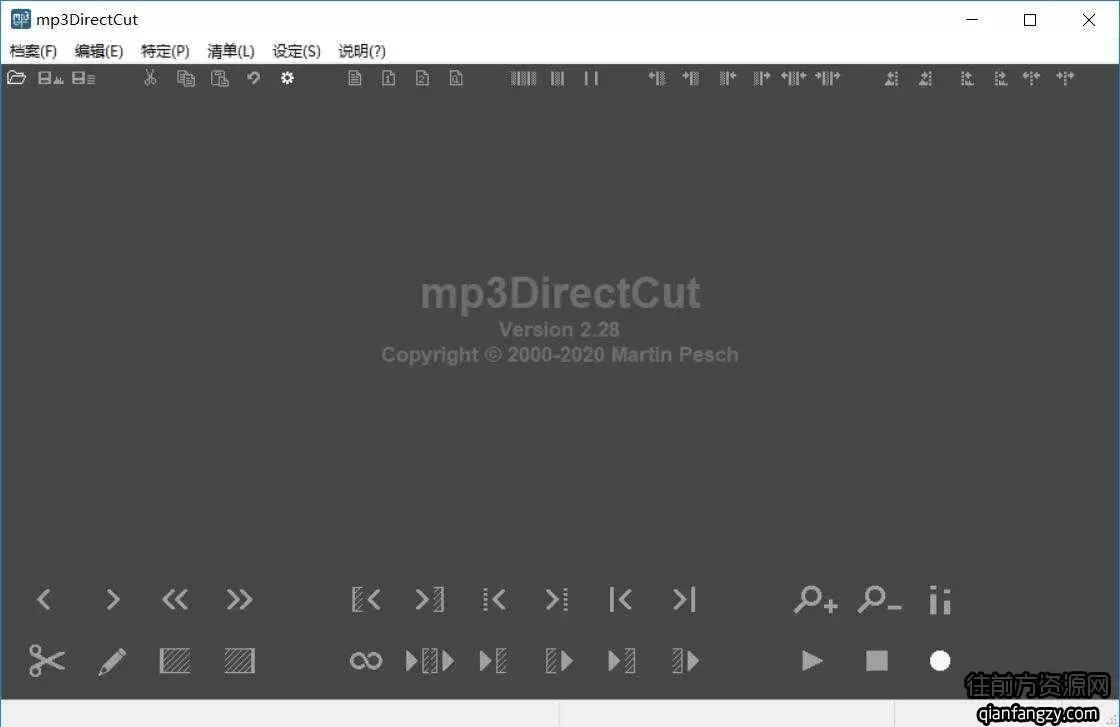1120x727 pixels.
Task: Minimize the mp3DirectCut window
Action: [971, 20]
